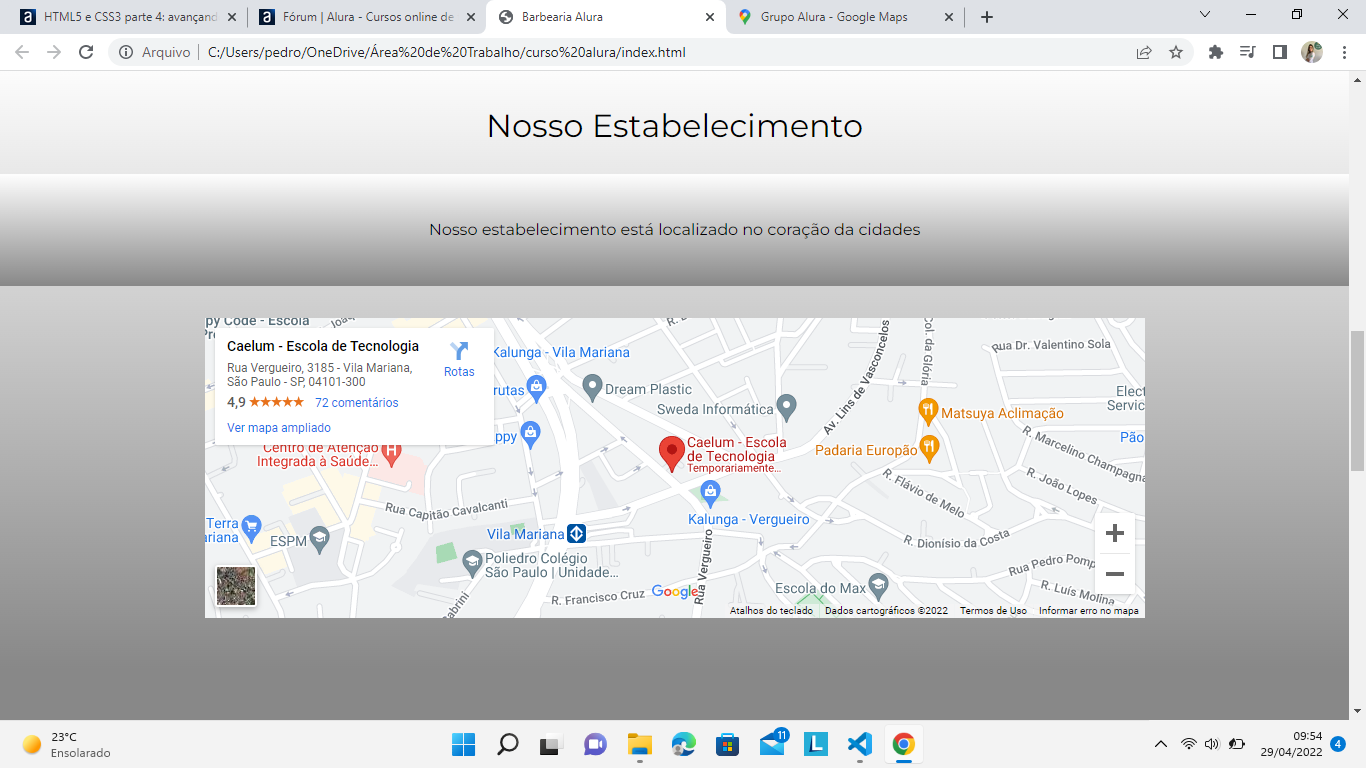
Task: Reload the page
Action: [86, 52]
